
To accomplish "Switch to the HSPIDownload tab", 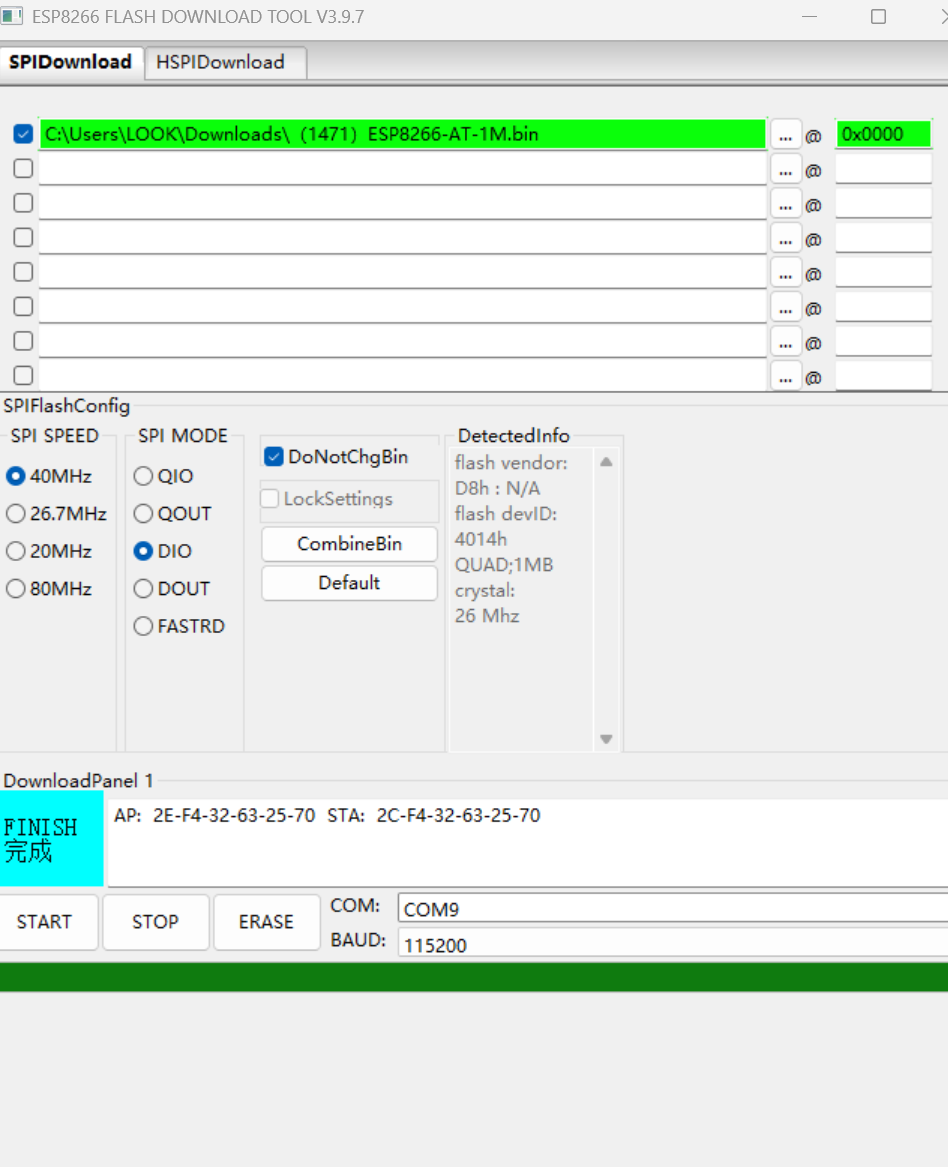I will tap(225, 62).
